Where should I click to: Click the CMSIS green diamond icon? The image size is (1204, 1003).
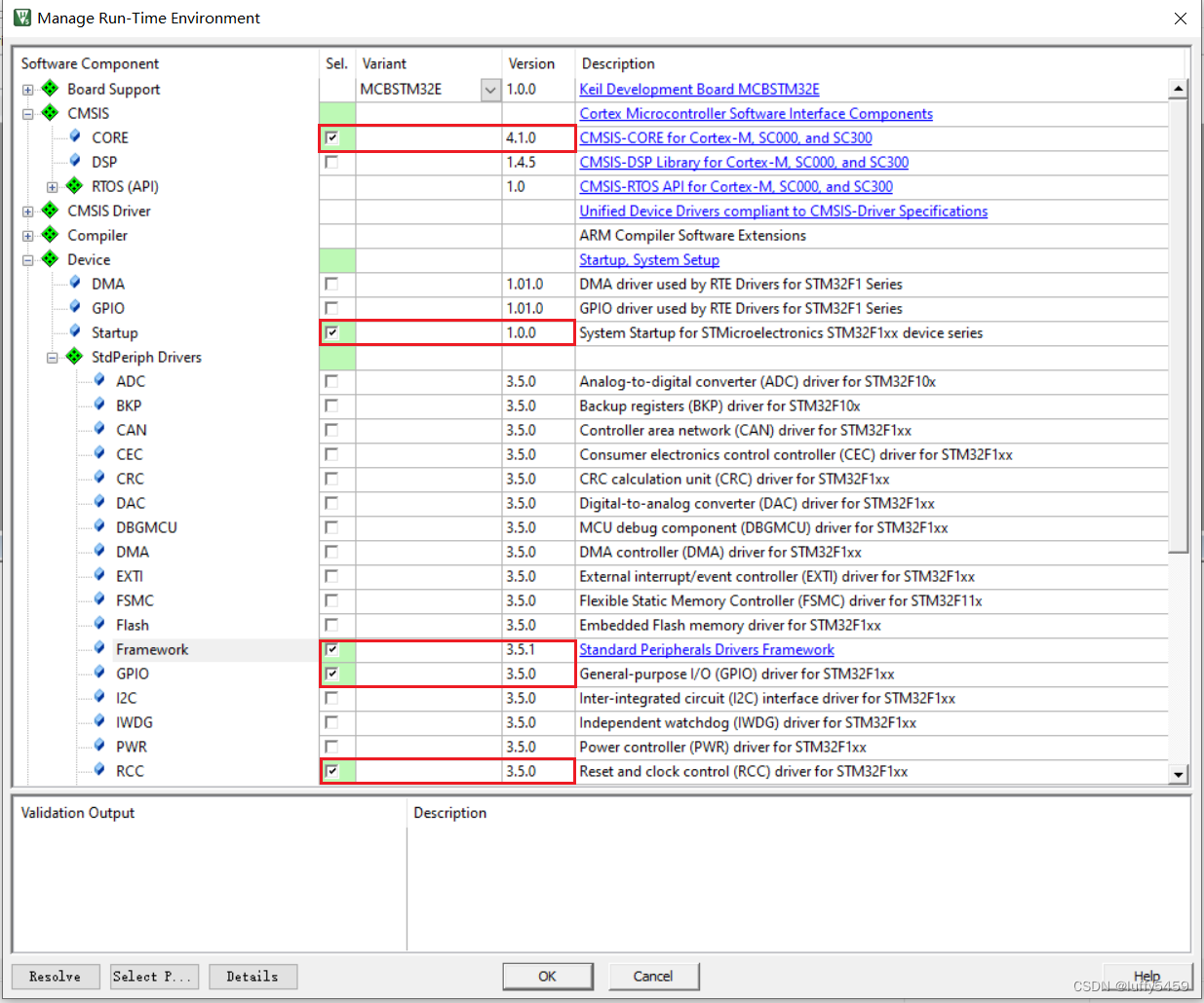click(51, 113)
